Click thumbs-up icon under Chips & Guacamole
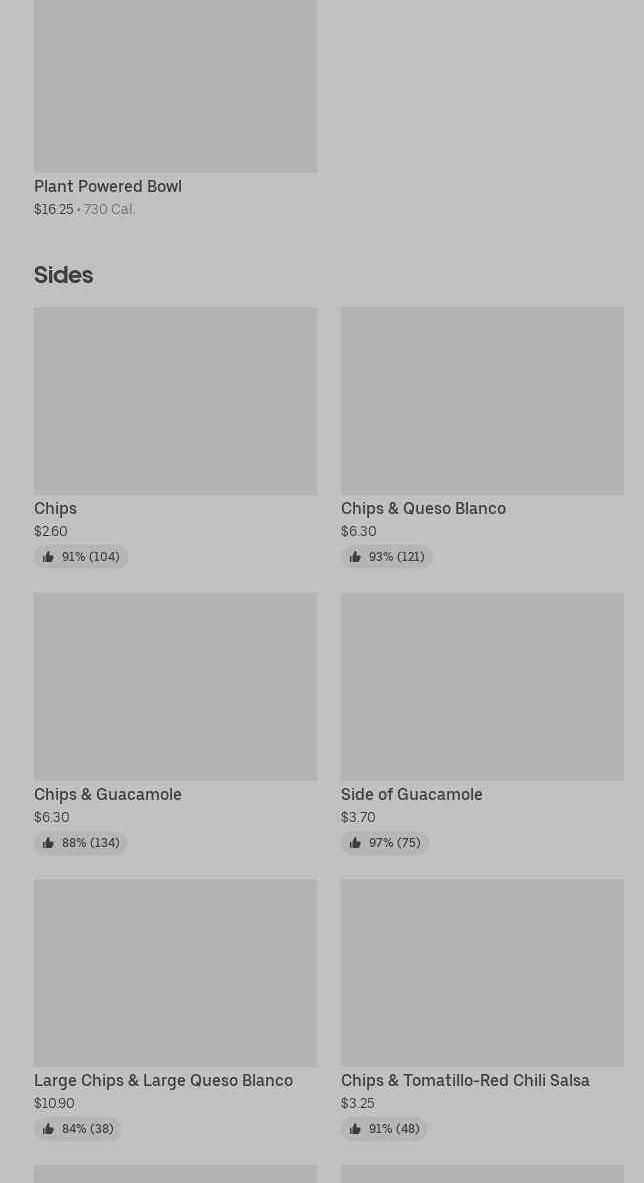Viewport: 644px width, 1183px height. click(48, 843)
